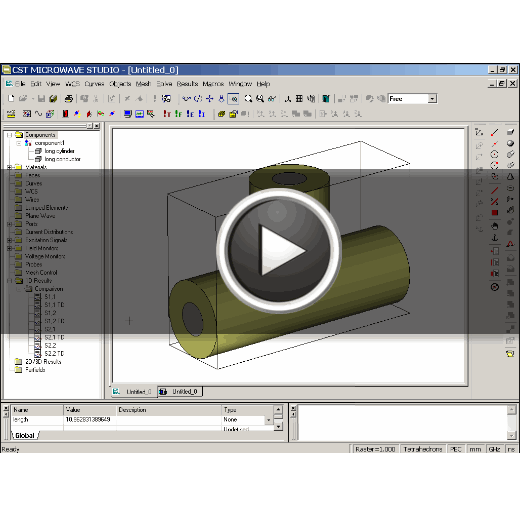Collapse the Components tree folder
The height and width of the screenshot is (520, 520).
9,135
